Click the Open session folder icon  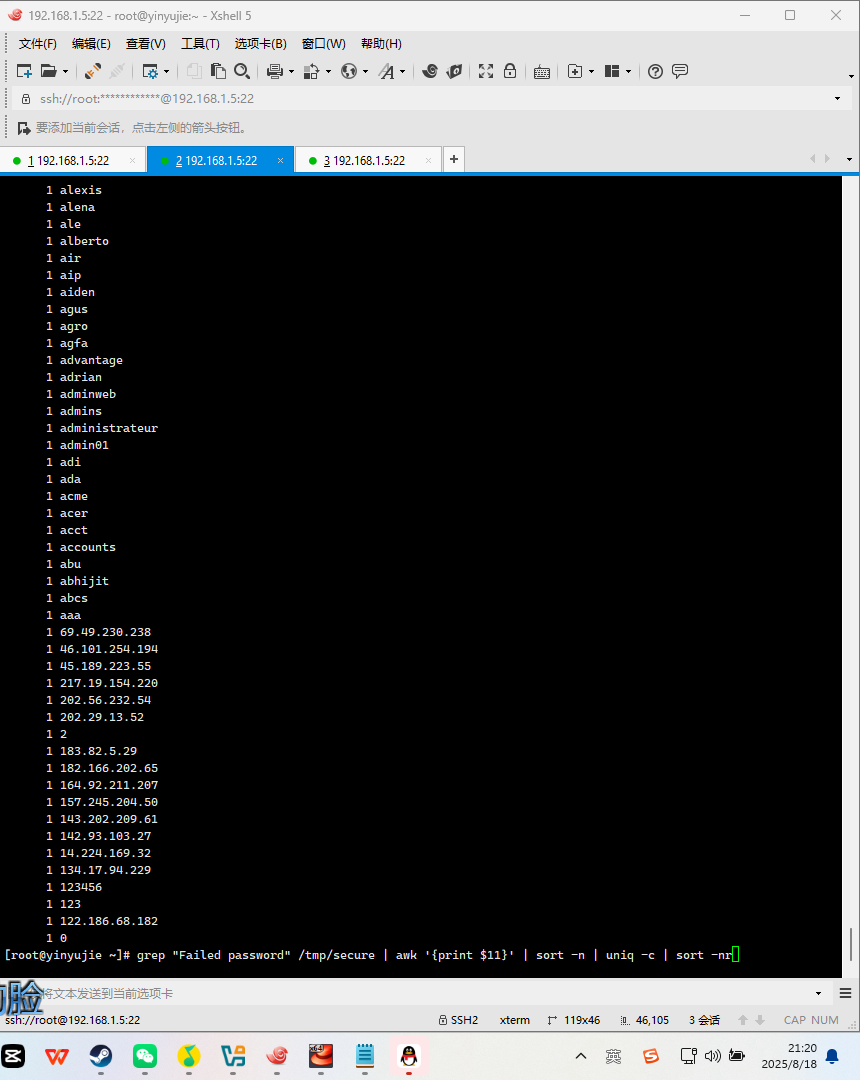[x=49, y=71]
